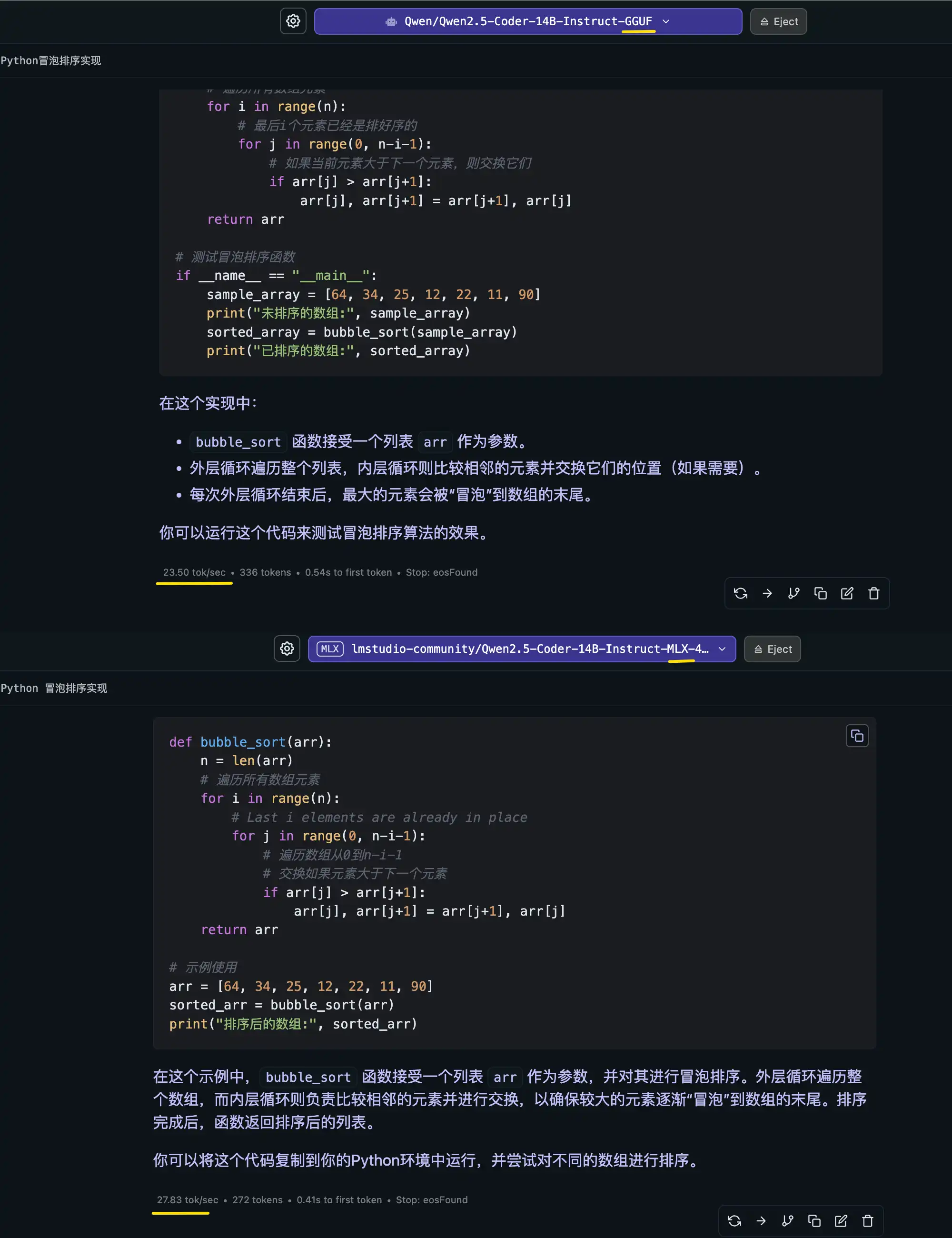Image resolution: width=952 pixels, height=1238 pixels.
Task: Click 'sorted_arr = bubble_sort(arr)' code line
Action: [281, 1005]
